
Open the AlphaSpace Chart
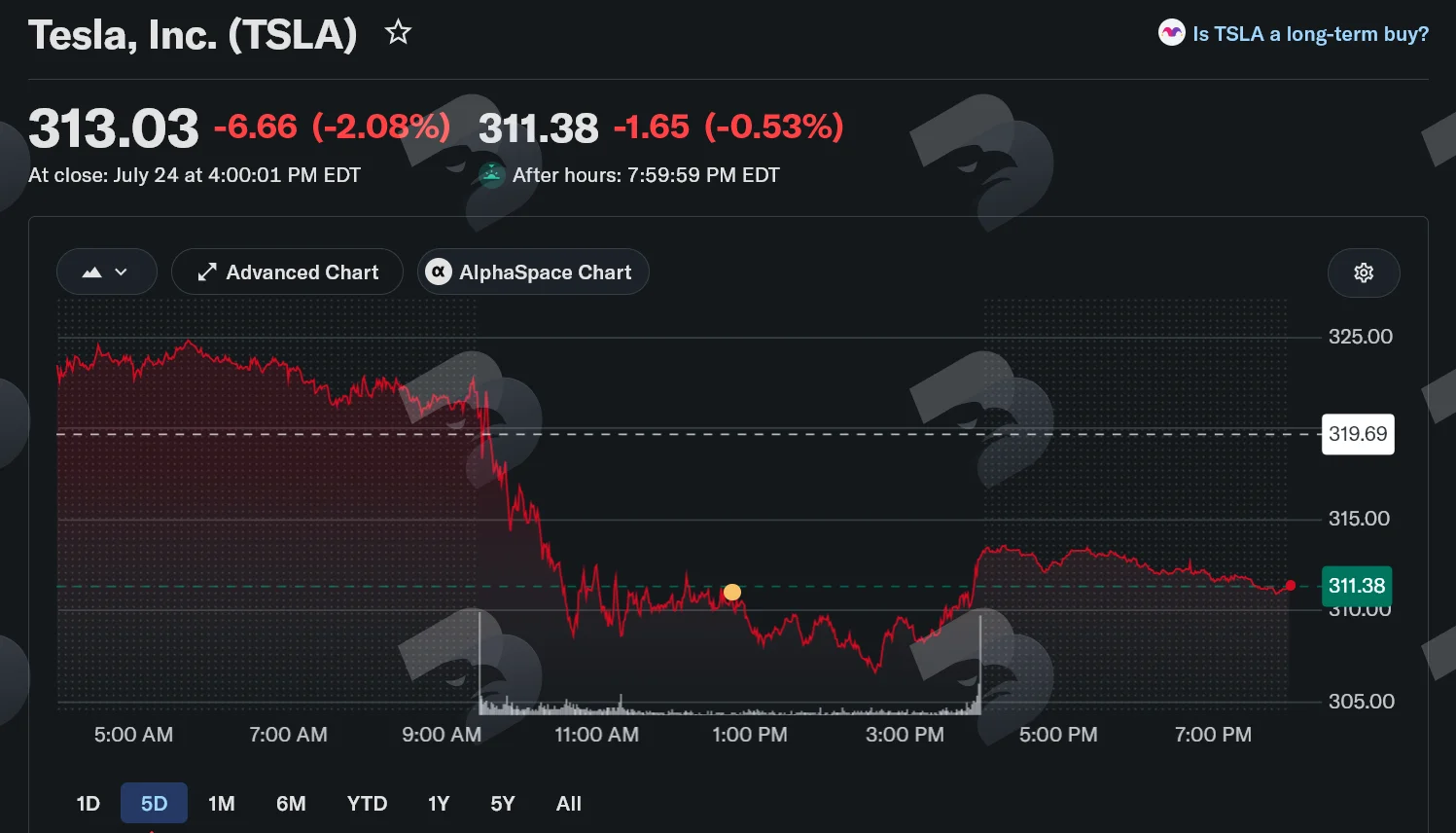533,272
